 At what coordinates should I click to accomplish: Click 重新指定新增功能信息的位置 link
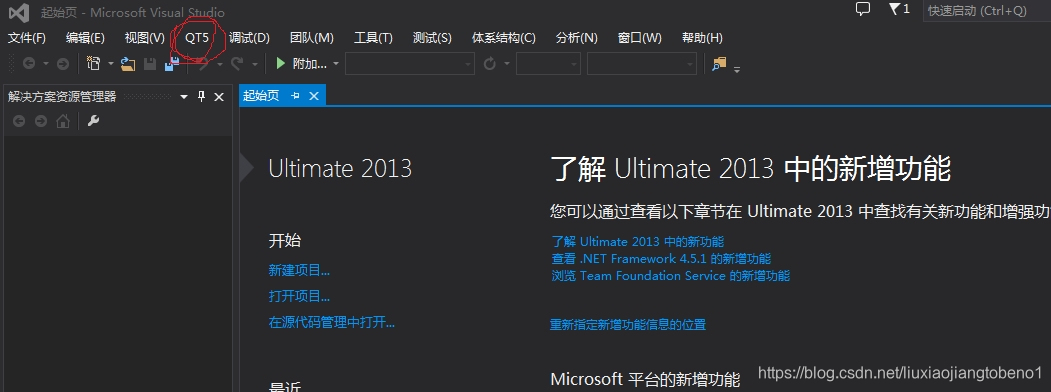[x=628, y=325]
